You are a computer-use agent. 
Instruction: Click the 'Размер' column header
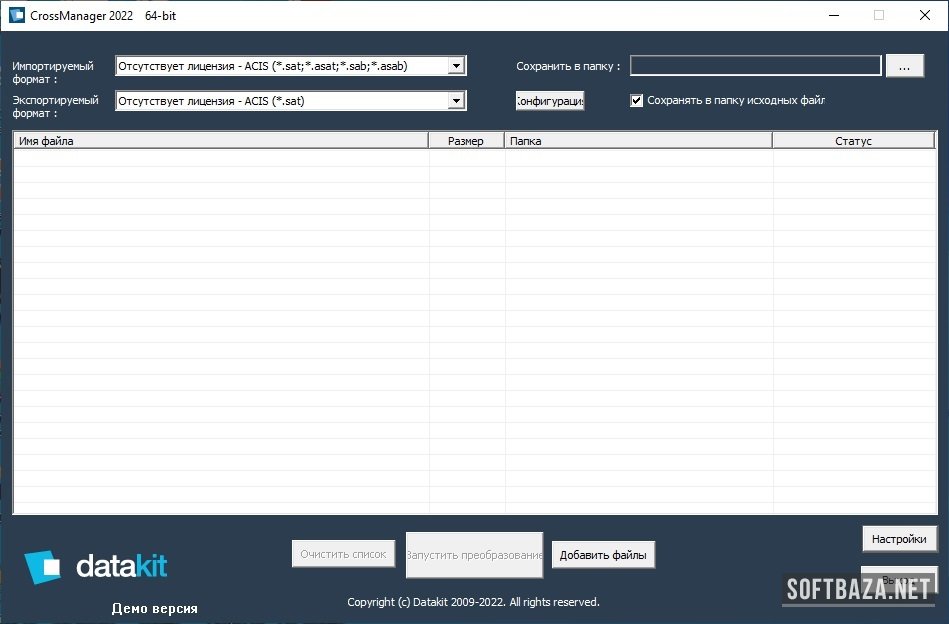click(466, 141)
